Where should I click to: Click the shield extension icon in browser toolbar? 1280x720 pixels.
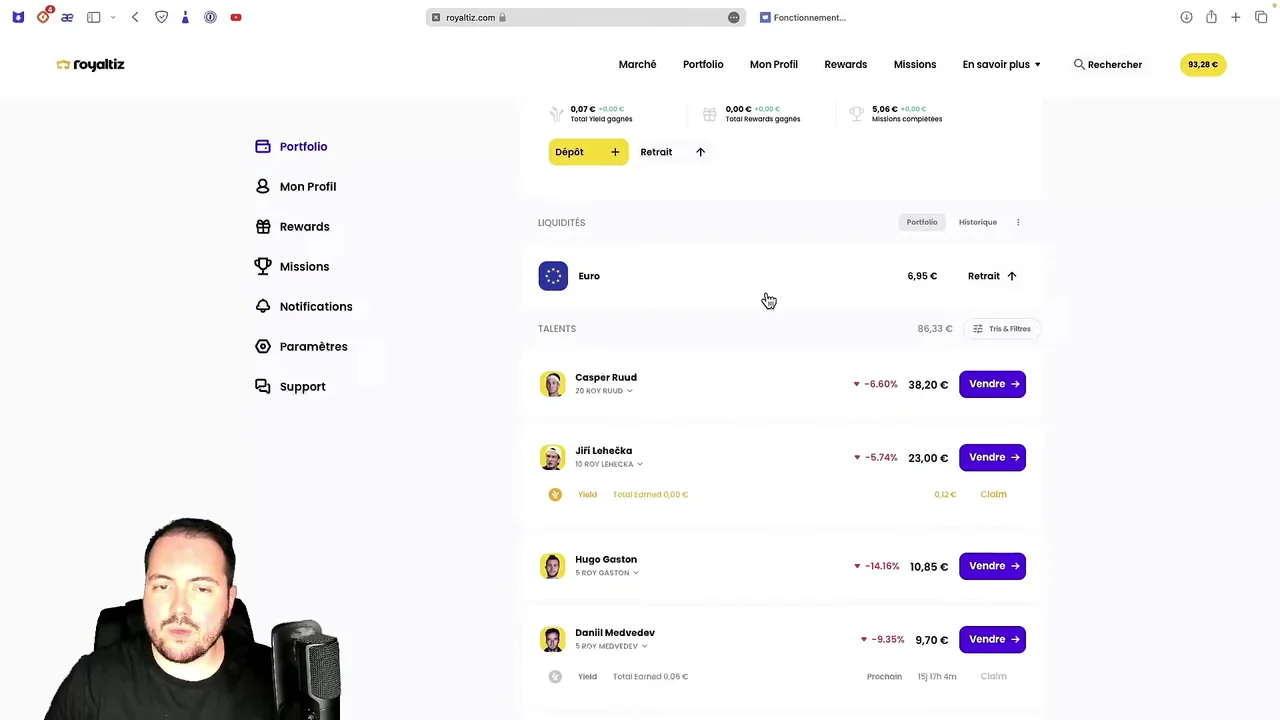[x=161, y=17]
